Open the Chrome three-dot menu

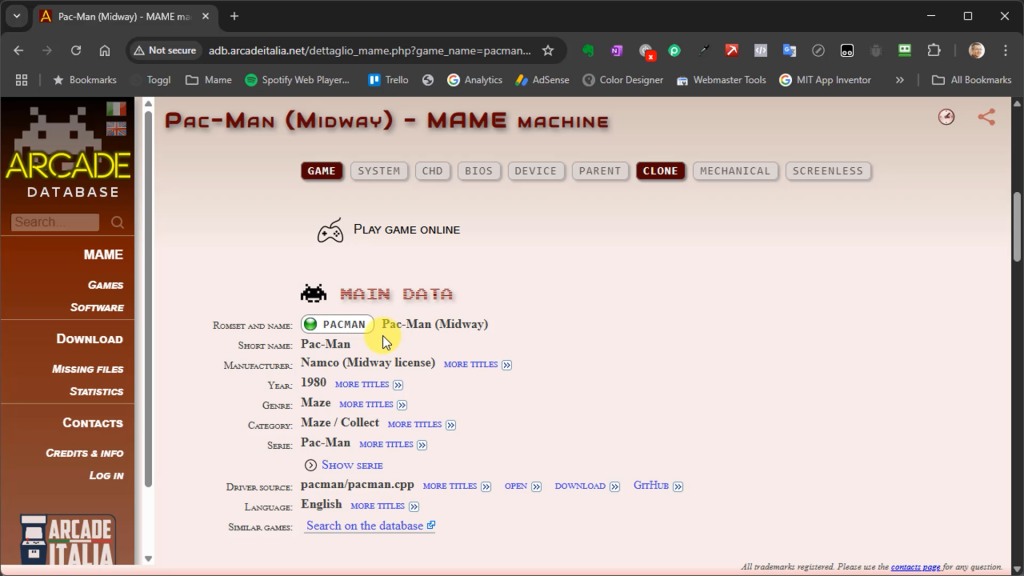click(x=1006, y=50)
